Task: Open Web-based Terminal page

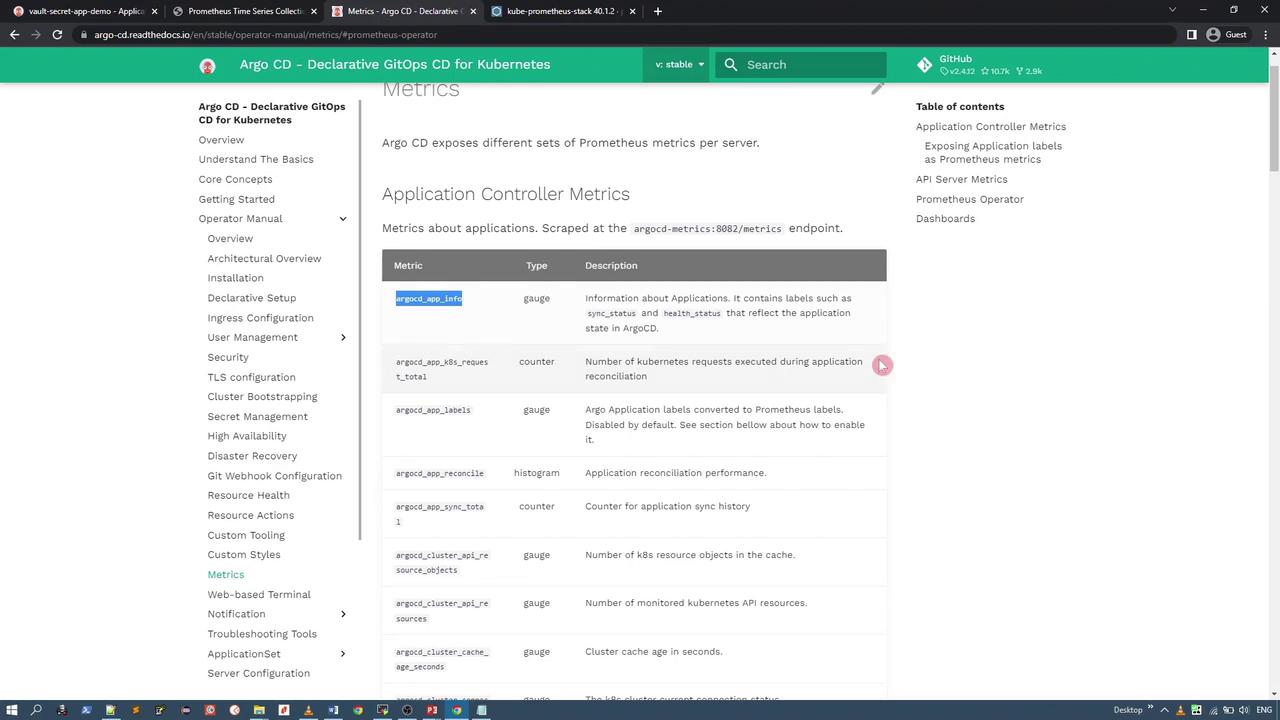Action: pos(259,595)
